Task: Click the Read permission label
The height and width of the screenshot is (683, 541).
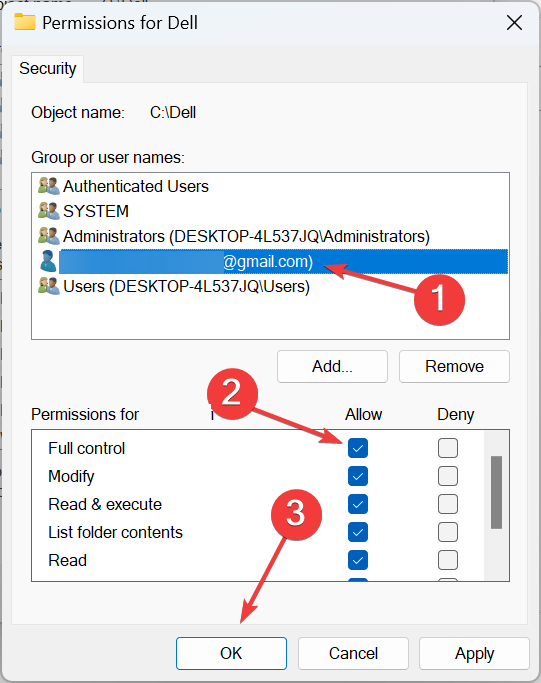Action: tap(68, 560)
